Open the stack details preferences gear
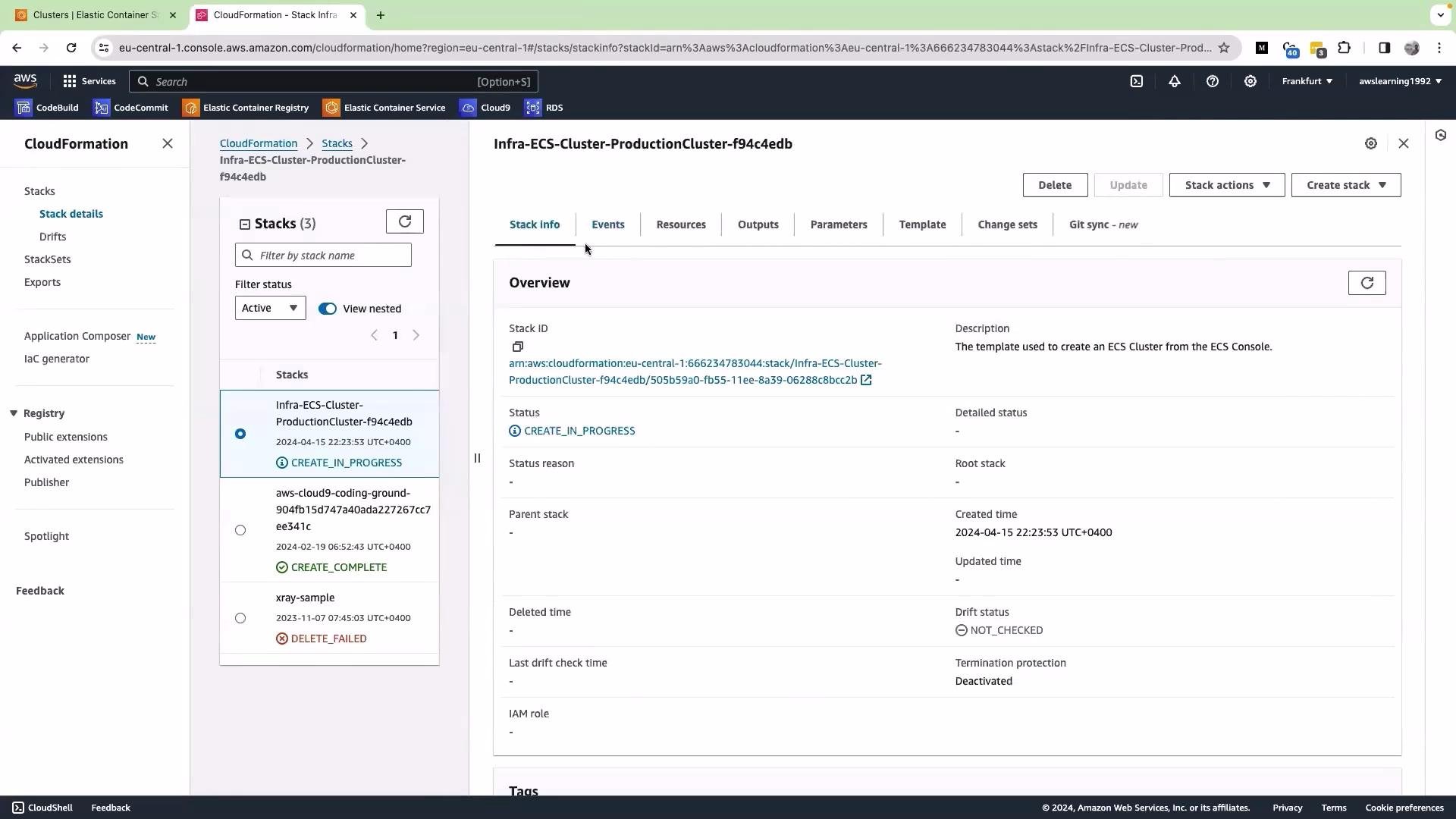The image size is (1456, 819). coord(1371,143)
